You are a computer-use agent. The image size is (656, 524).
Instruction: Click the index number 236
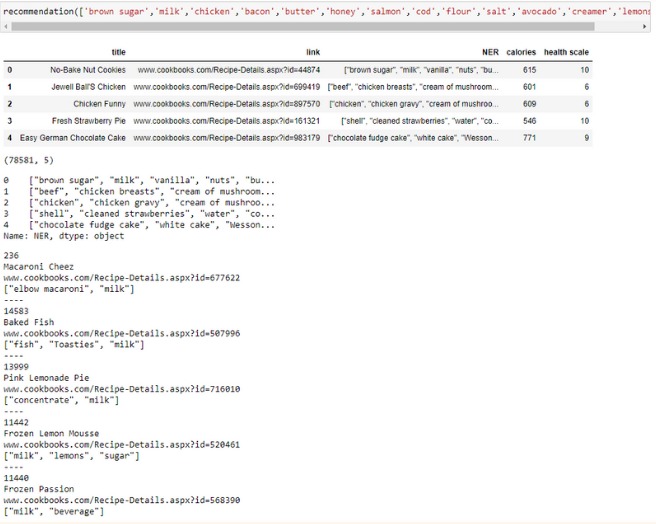[x=11, y=255]
